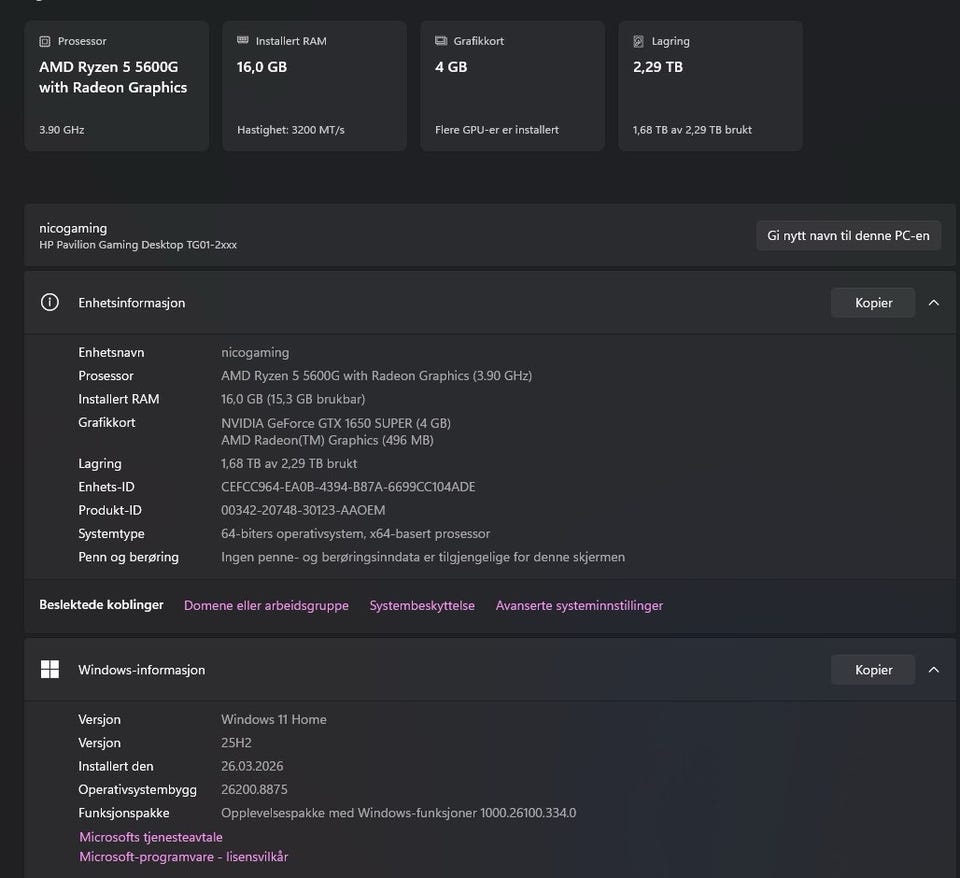Select Systemtype 64-biters operativsystem value

355,533
